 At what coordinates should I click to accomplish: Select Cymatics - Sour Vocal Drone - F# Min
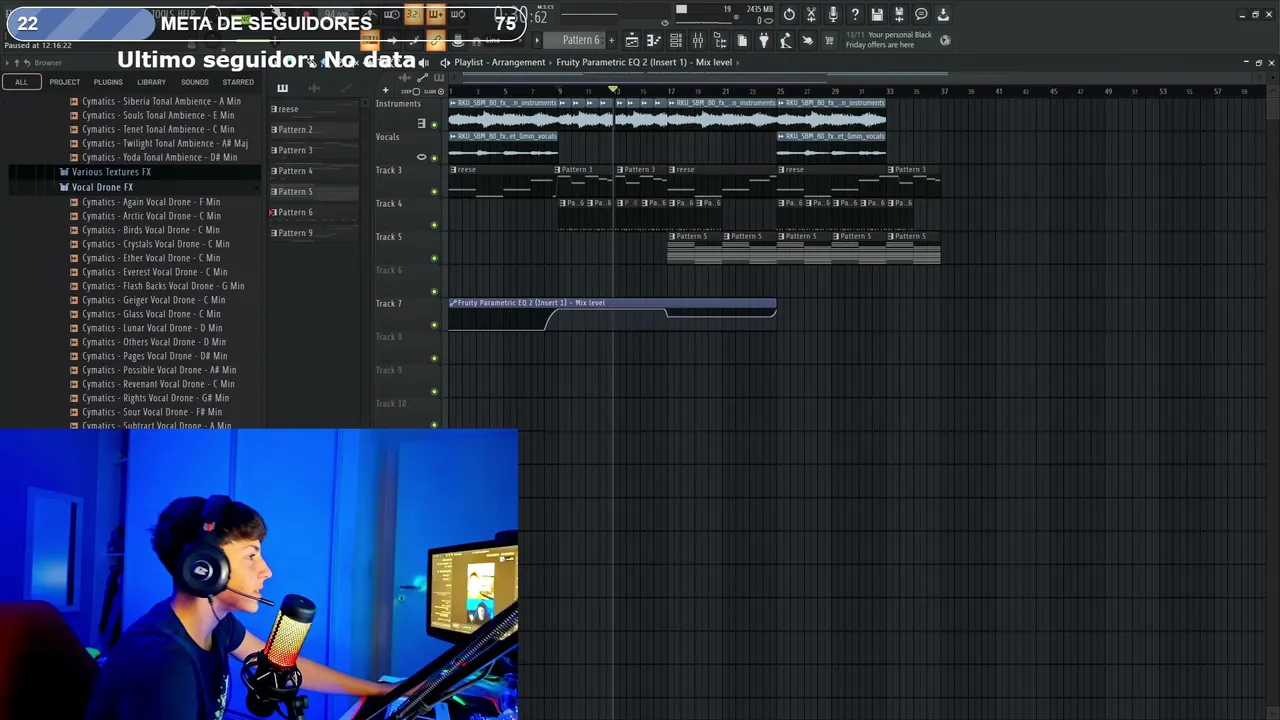152,412
